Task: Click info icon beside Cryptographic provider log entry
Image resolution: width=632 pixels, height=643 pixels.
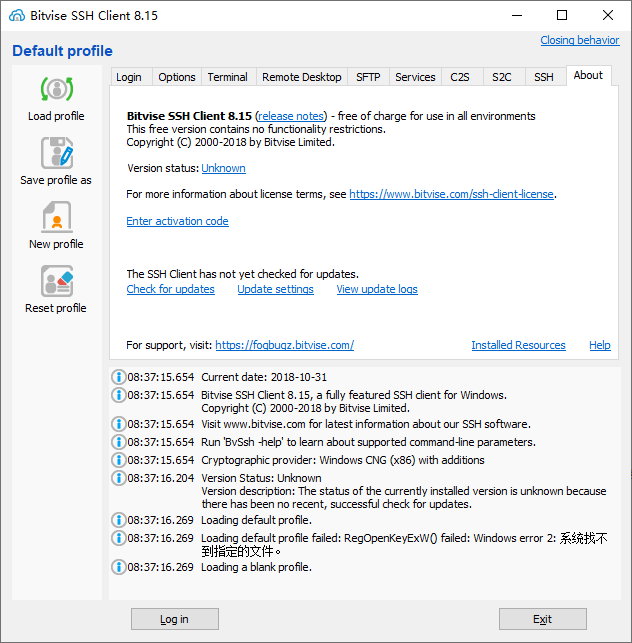Action: (119, 460)
